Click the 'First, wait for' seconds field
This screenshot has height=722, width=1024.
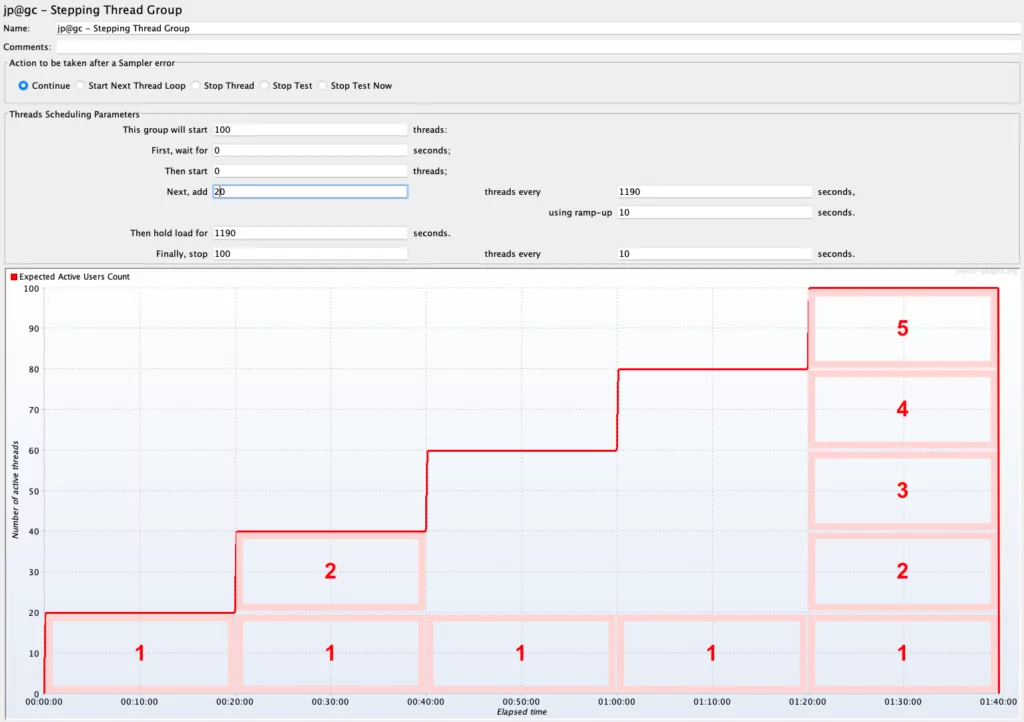[x=310, y=150]
